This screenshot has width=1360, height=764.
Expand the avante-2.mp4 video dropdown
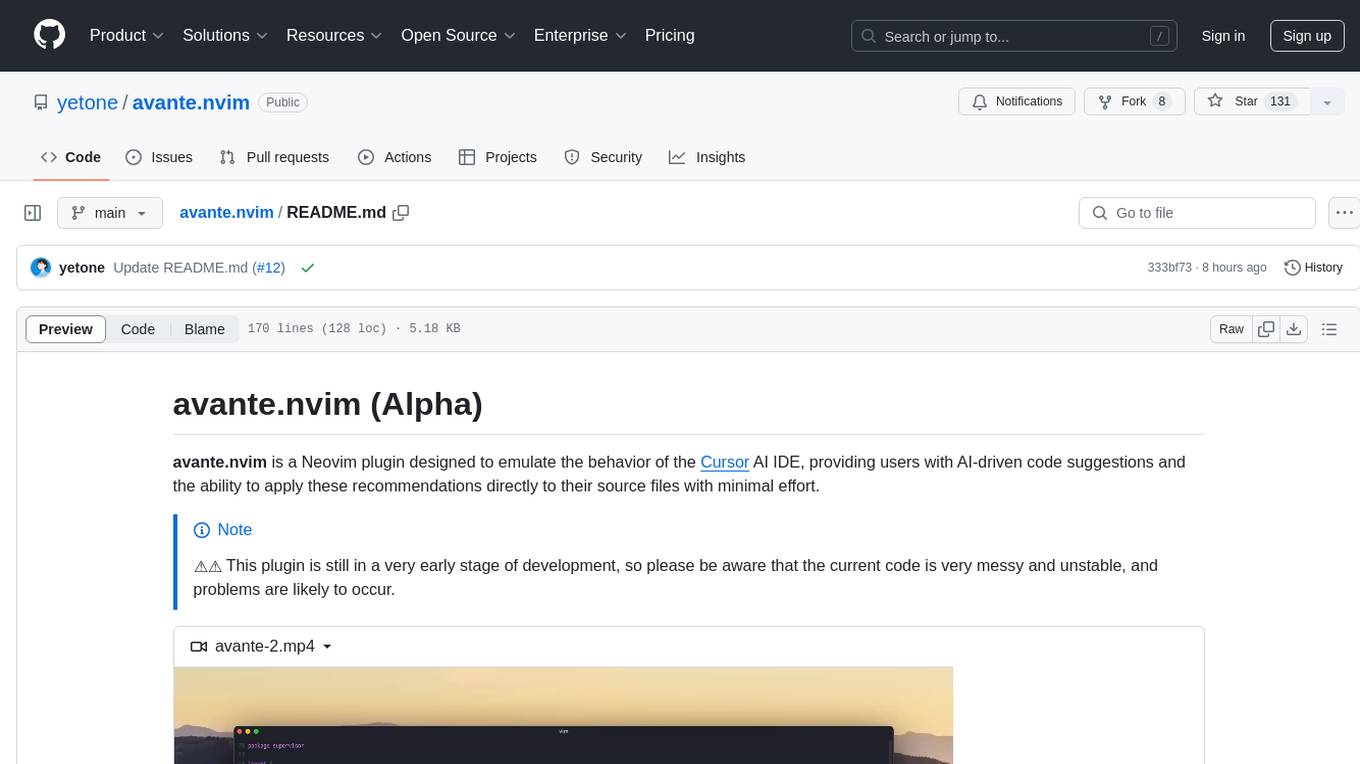pyautogui.click(x=327, y=646)
